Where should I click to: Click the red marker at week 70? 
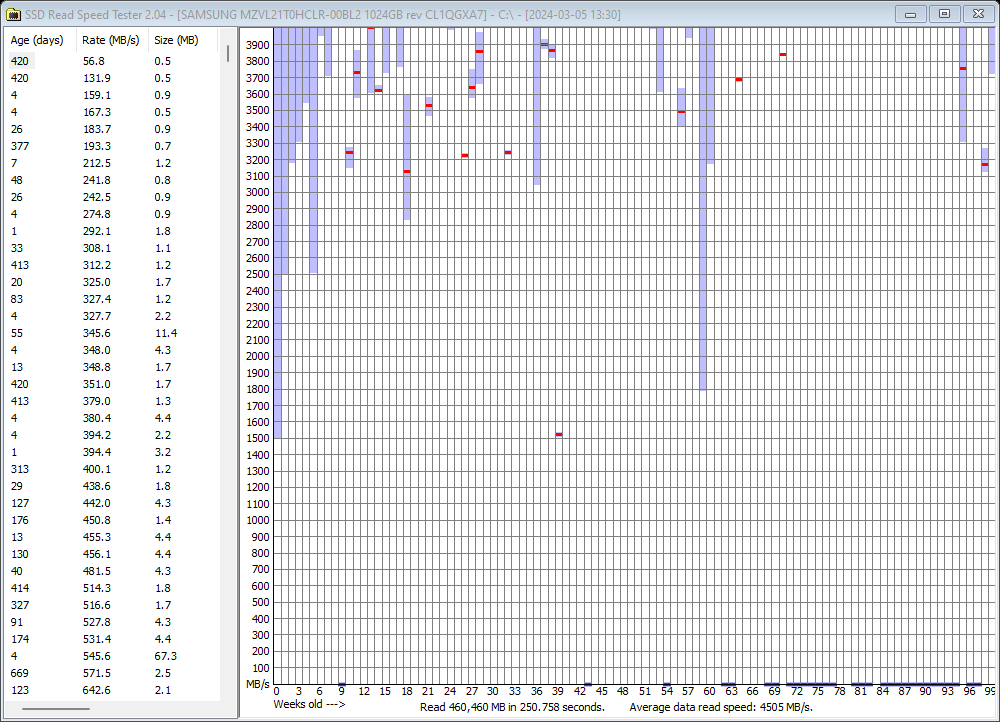(783, 54)
